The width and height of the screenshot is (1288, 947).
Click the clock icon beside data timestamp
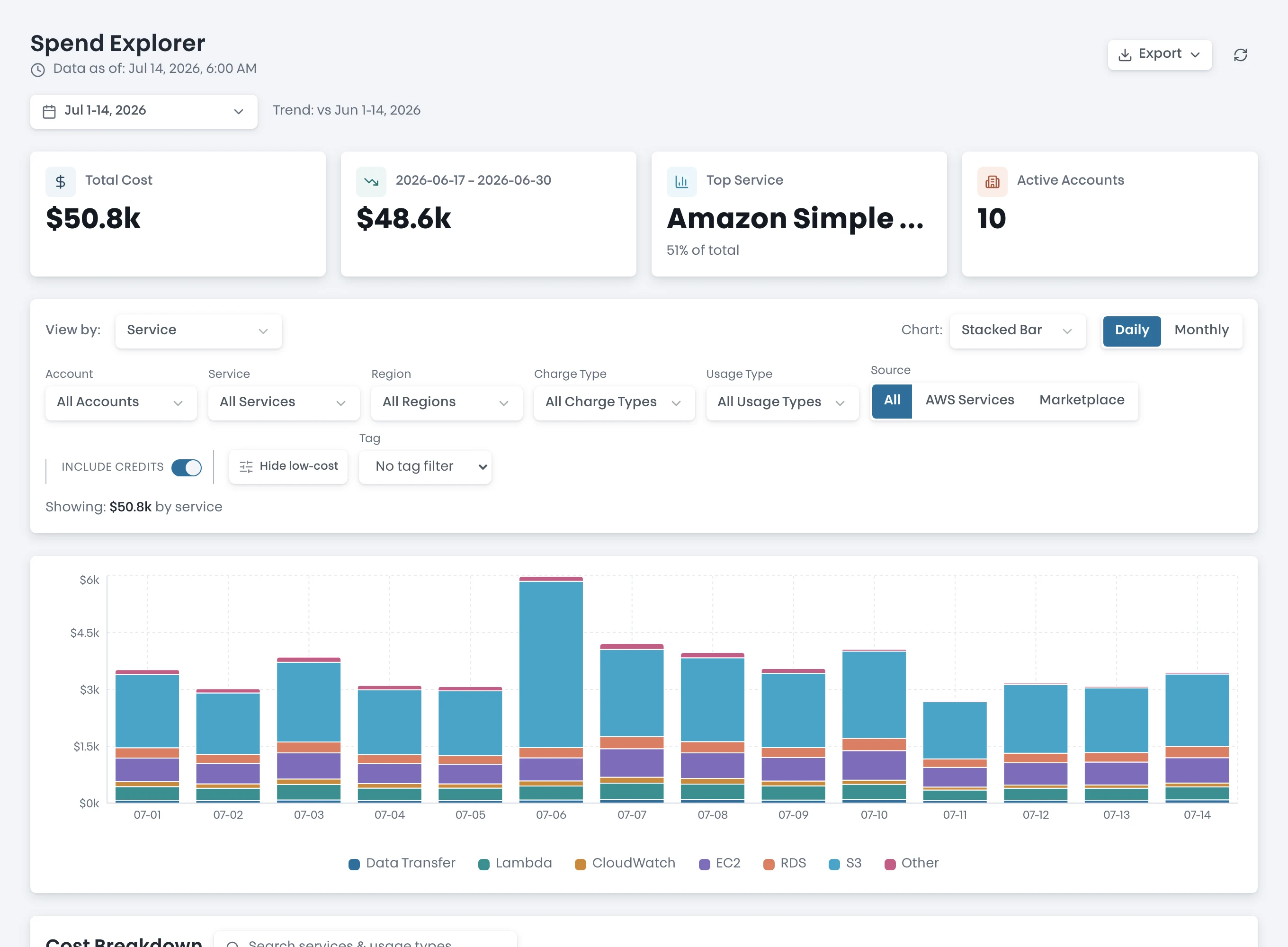pos(38,70)
